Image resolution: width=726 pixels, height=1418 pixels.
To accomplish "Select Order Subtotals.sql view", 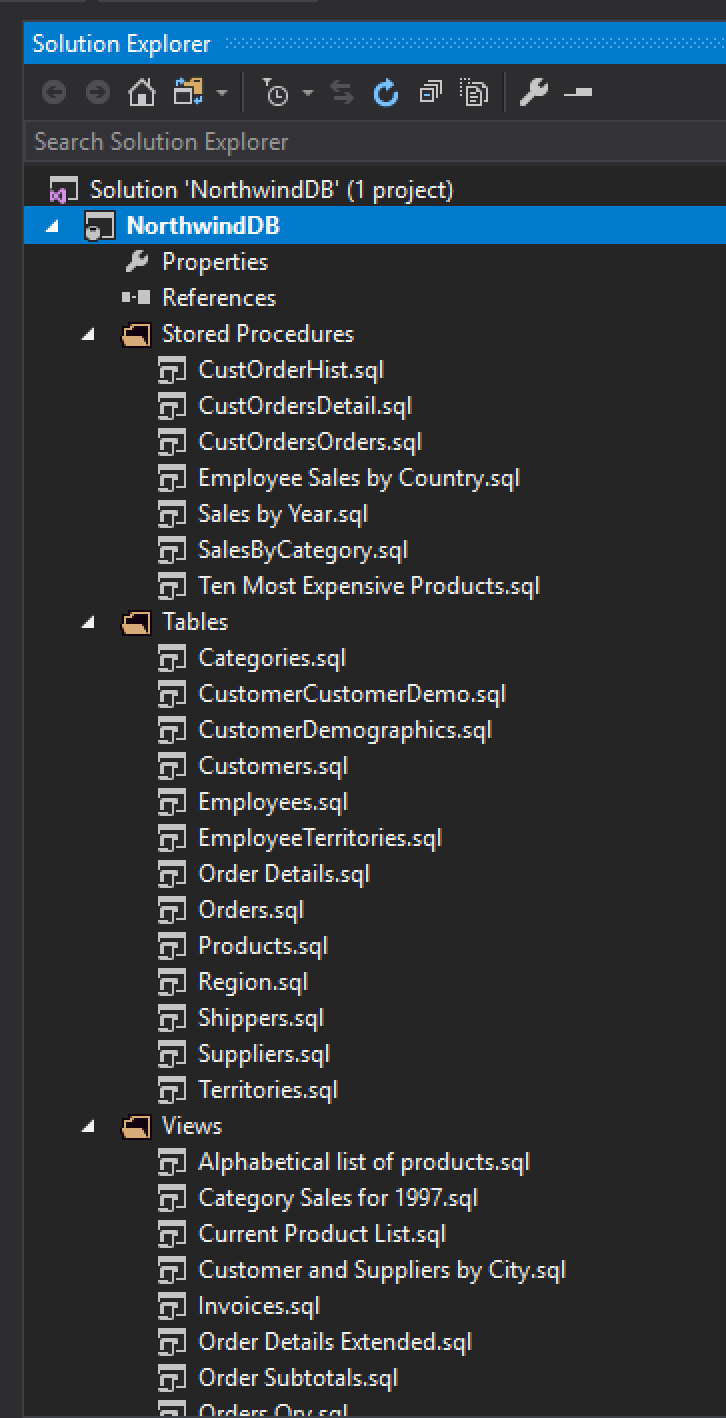I will click(298, 1378).
